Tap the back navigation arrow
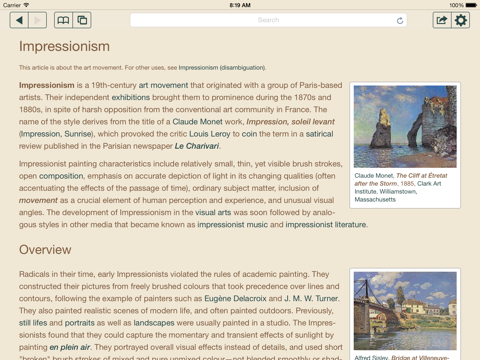480x360 pixels. tap(19, 20)
